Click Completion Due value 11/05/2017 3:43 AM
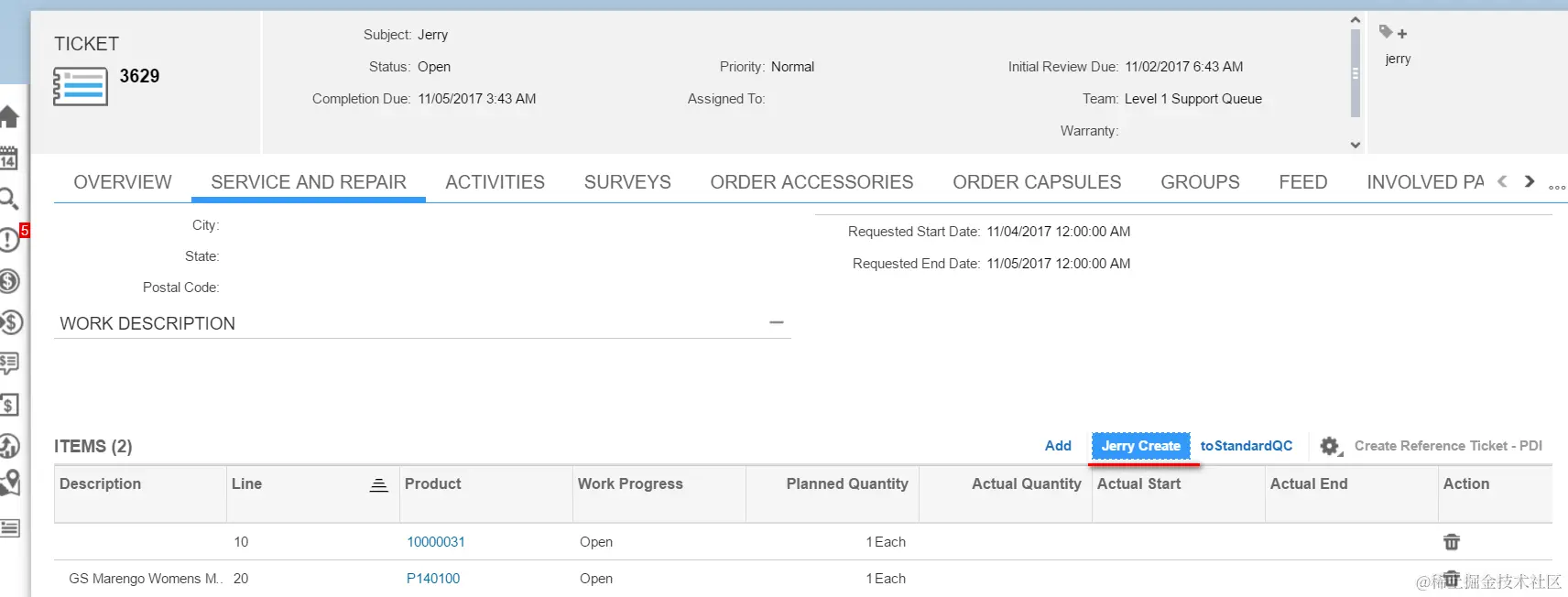 [477, 99]
